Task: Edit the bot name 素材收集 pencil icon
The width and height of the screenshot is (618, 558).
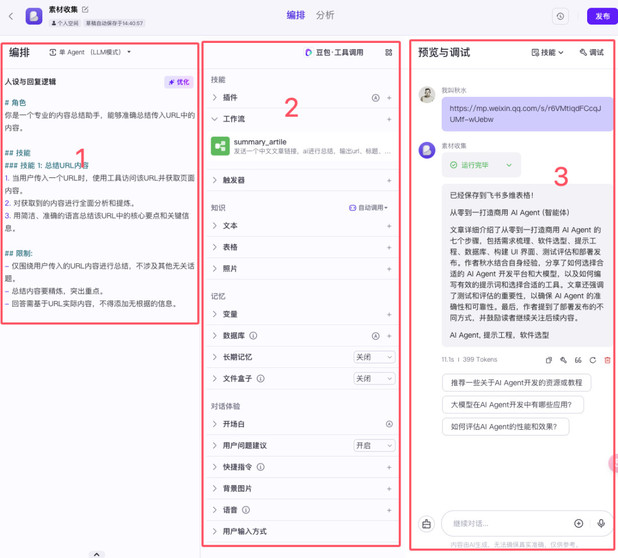Action: point(85,9)
